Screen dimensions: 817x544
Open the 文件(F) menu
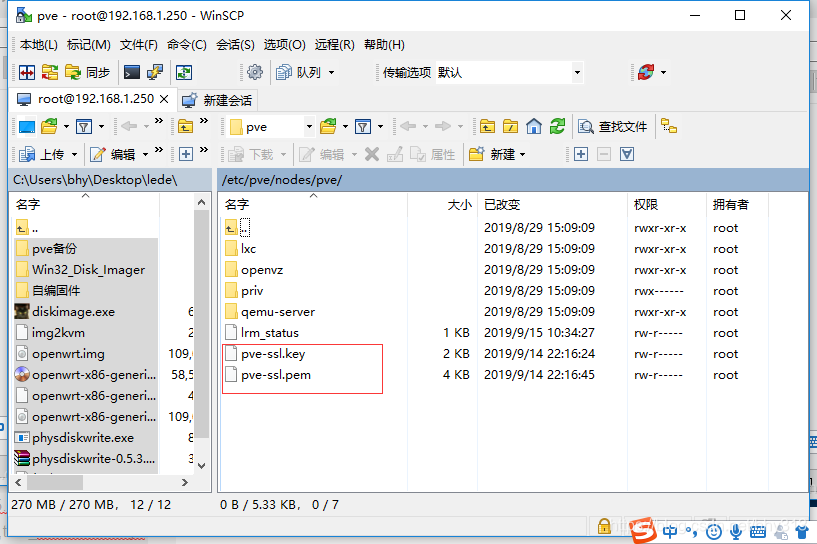click(x=139, y=45)
